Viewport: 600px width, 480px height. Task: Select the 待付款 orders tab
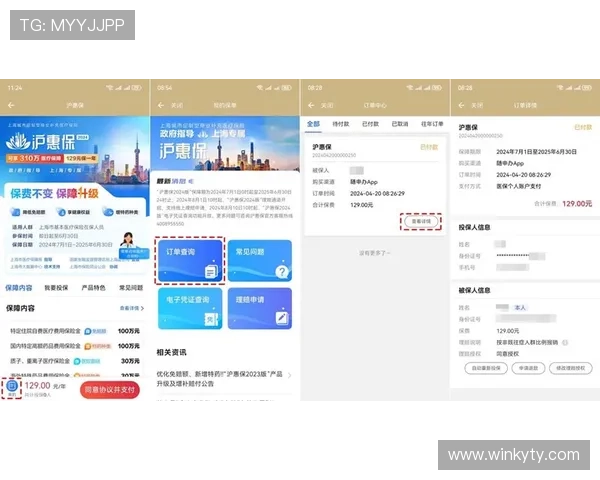coord(341,124)
